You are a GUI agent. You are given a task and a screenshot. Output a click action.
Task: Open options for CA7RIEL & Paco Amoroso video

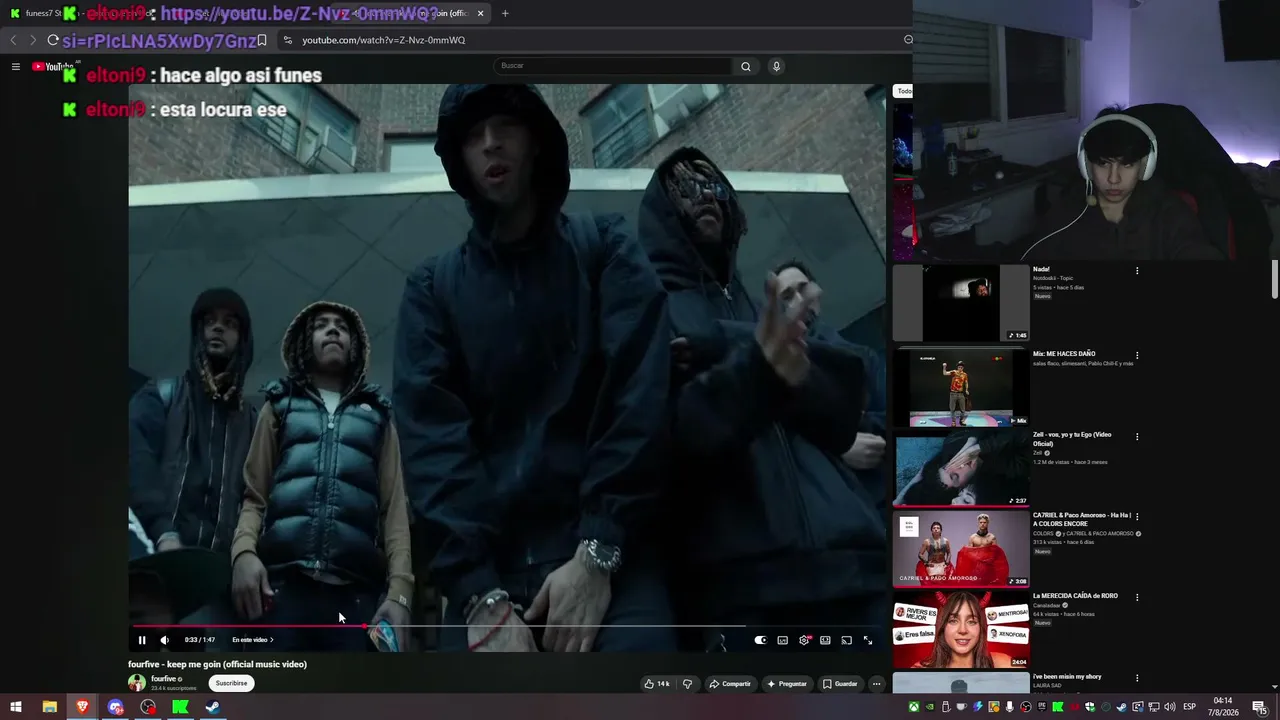[1137, 517]
